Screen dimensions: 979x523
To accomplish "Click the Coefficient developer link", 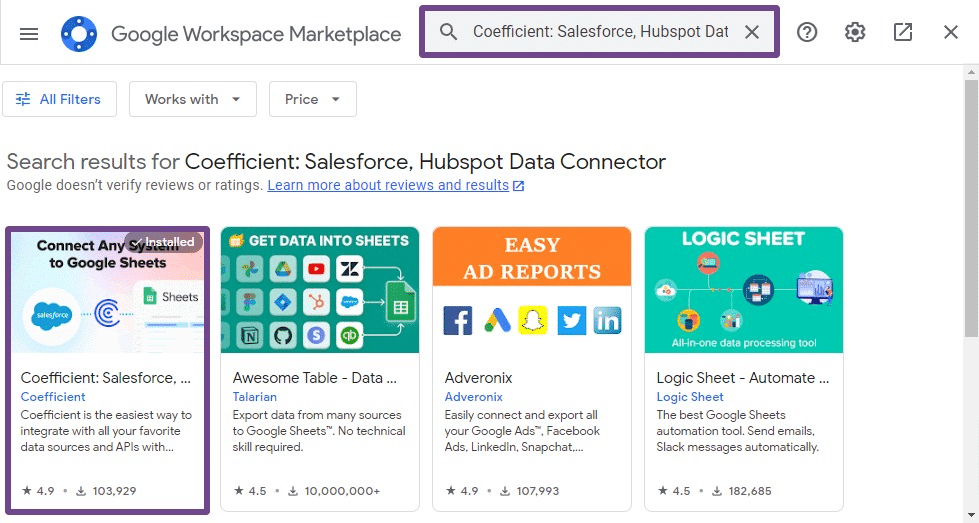I will (x=53, y=397).
